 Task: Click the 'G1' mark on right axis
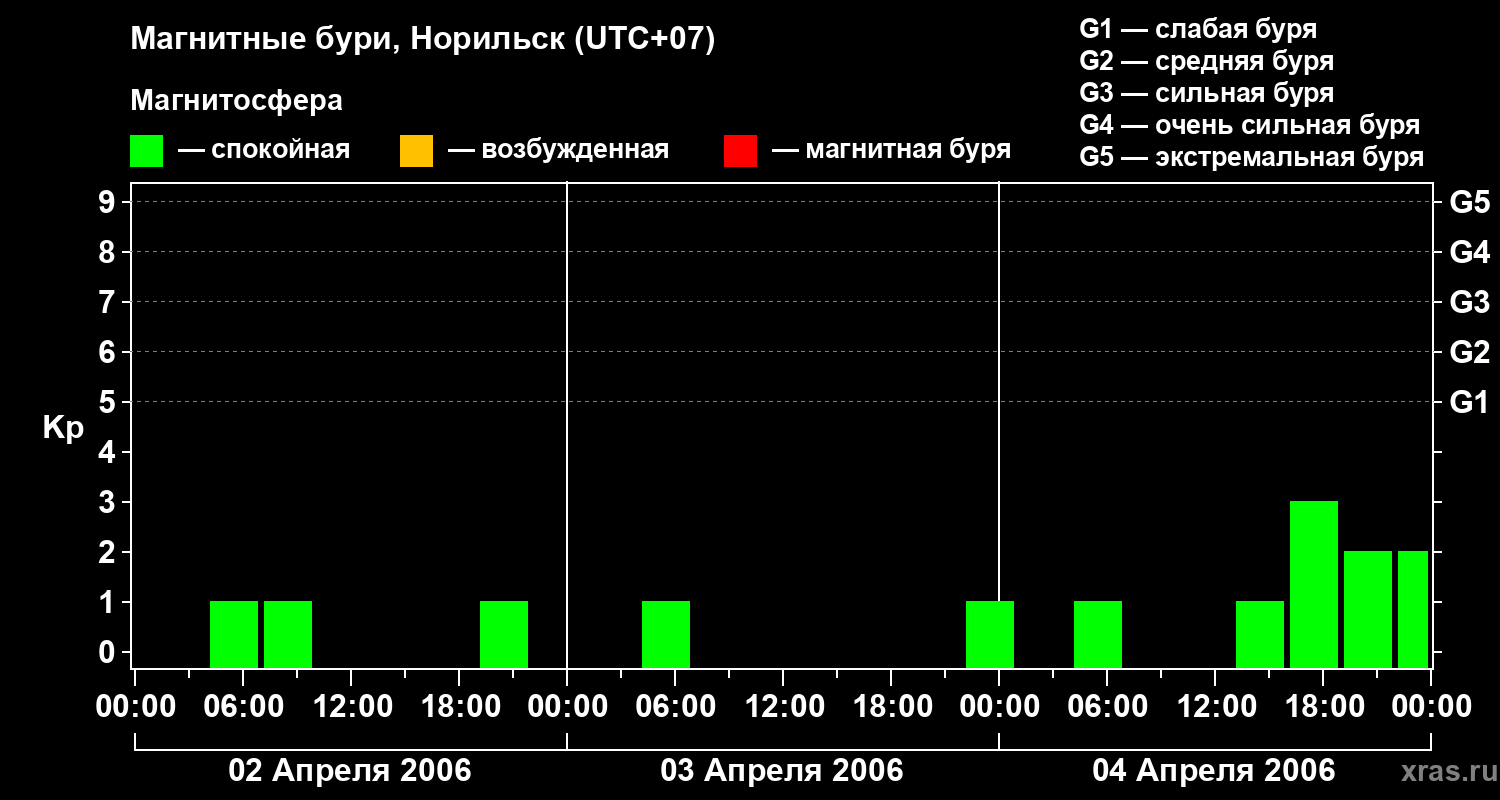click(x=1470, y=402)
